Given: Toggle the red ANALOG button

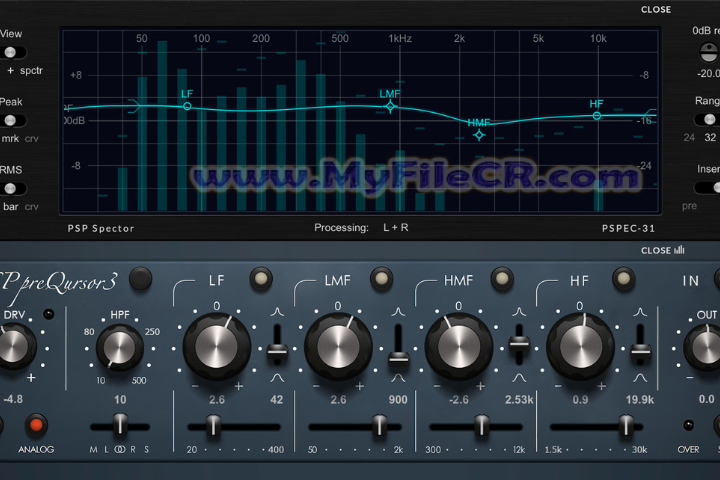Looking at the screenshot, I should coord(36,425).
